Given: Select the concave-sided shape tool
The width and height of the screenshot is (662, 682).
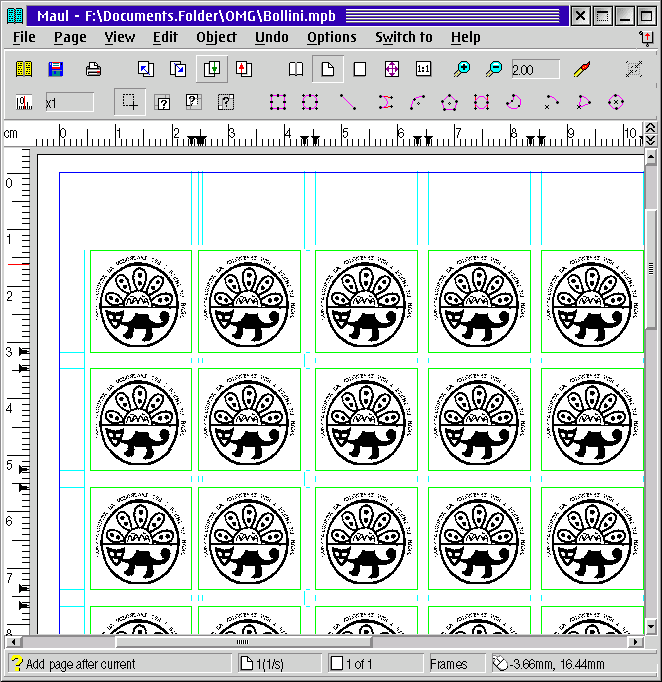Looking at the screenshot, I should pyautogui.click(x=385, y=102).
